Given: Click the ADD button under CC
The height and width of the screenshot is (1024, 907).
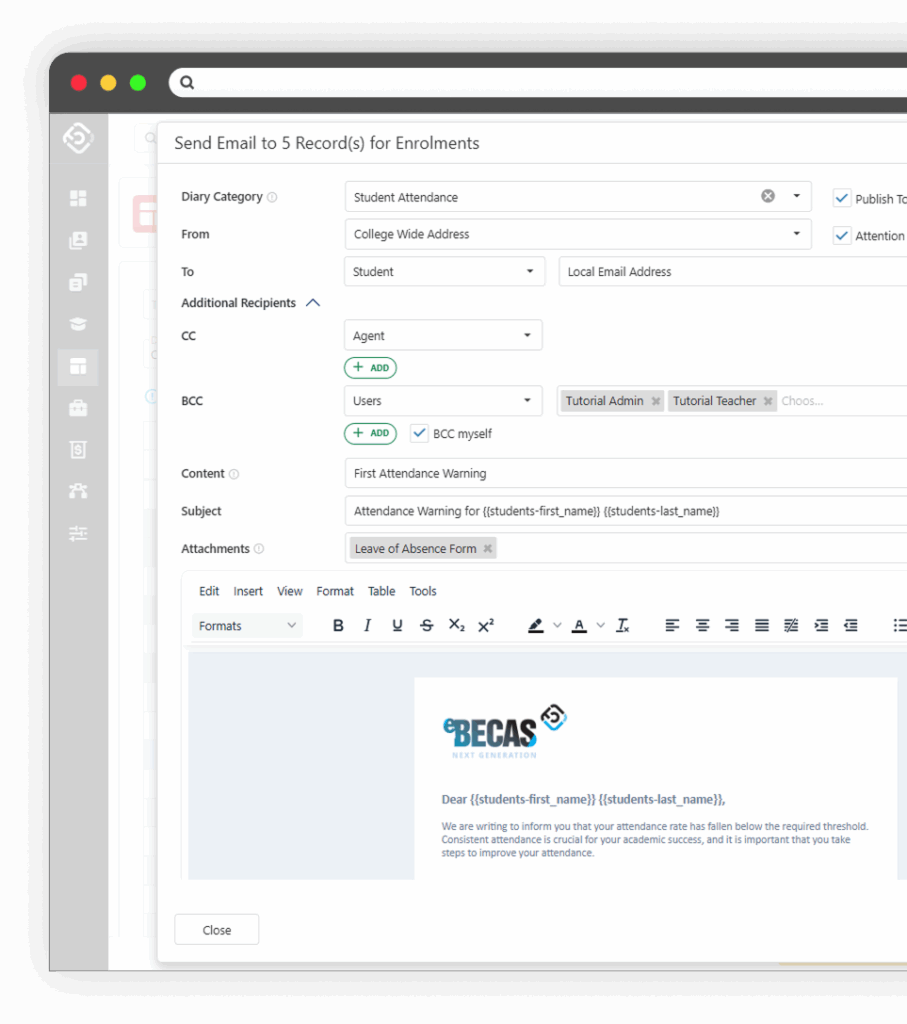Looking at the screenshot, I should pos(370,368).
